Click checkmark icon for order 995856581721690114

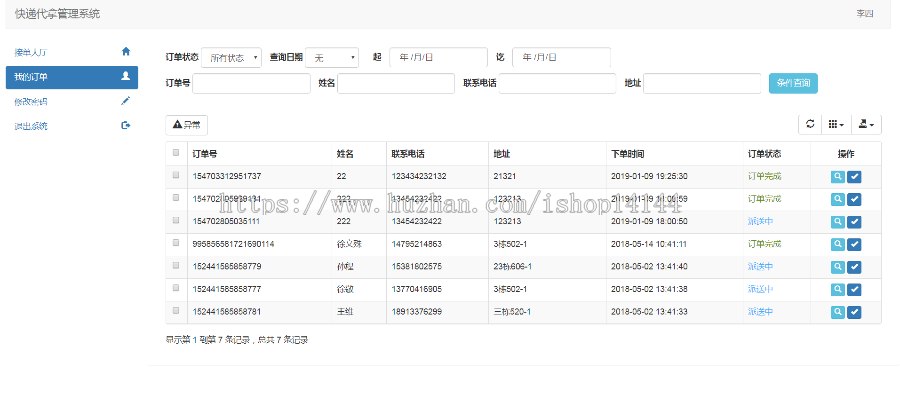point(854,245)
